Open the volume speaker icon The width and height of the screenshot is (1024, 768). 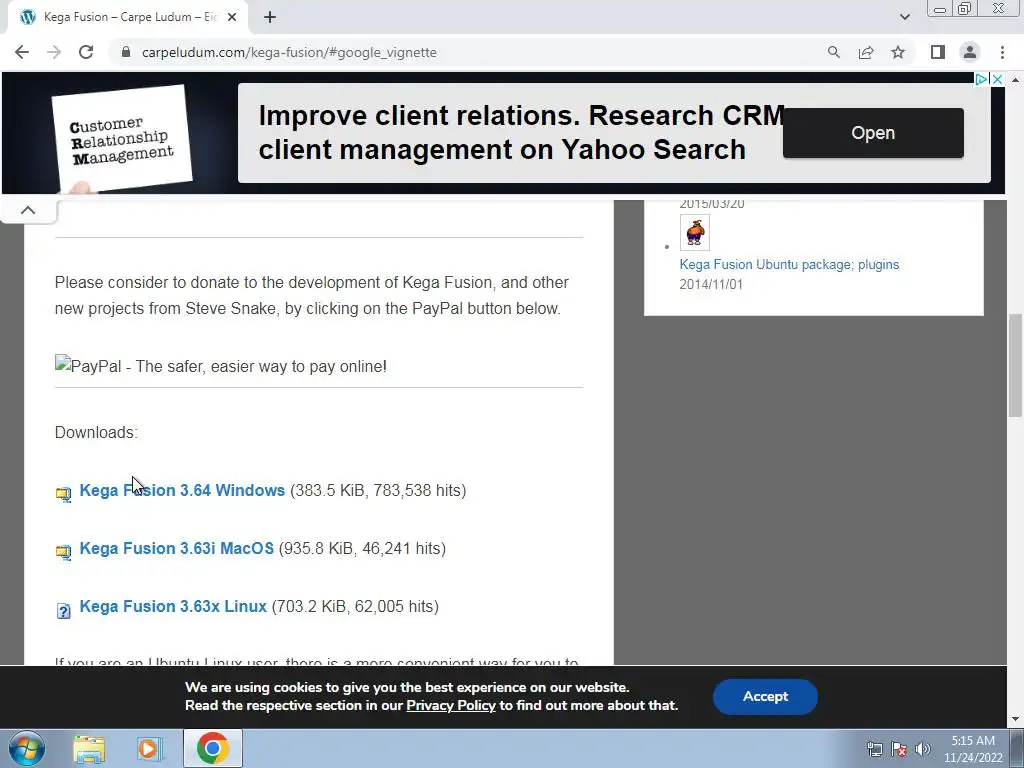tap(922, 749)
